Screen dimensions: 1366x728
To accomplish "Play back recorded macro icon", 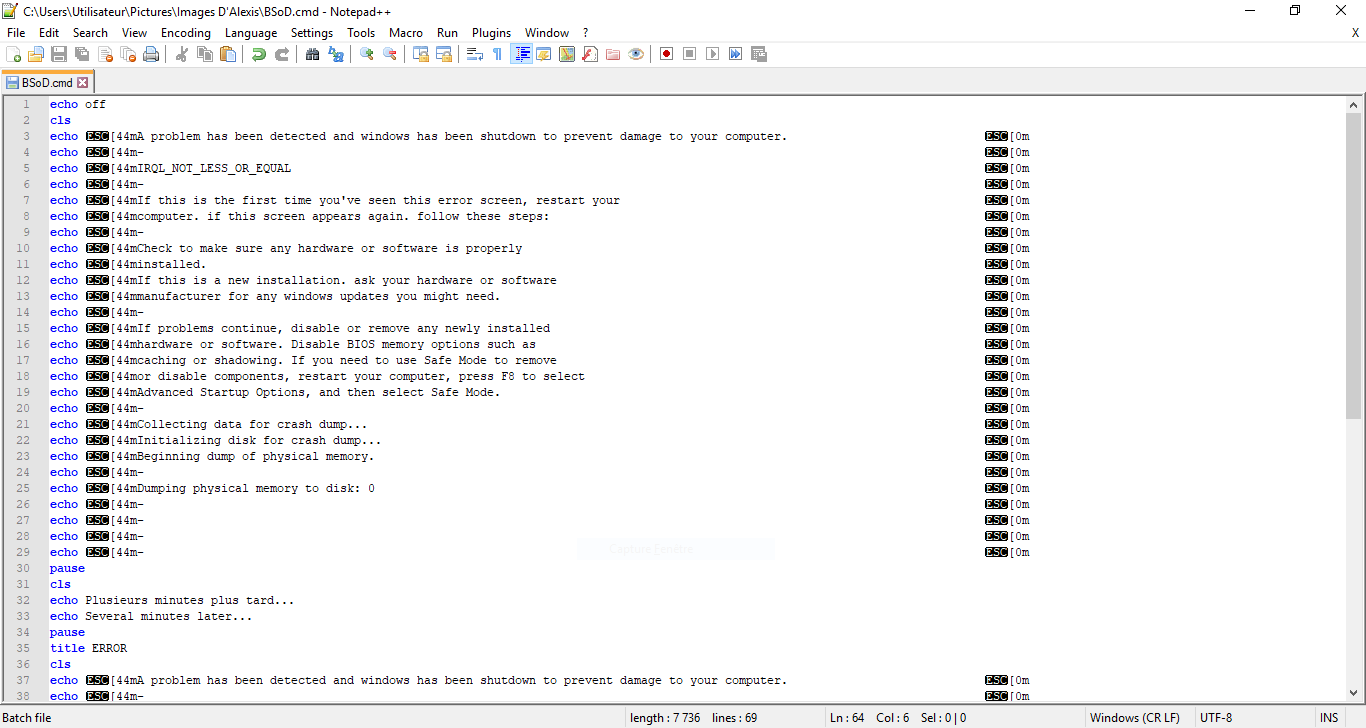I will click(x=712, y=54).
